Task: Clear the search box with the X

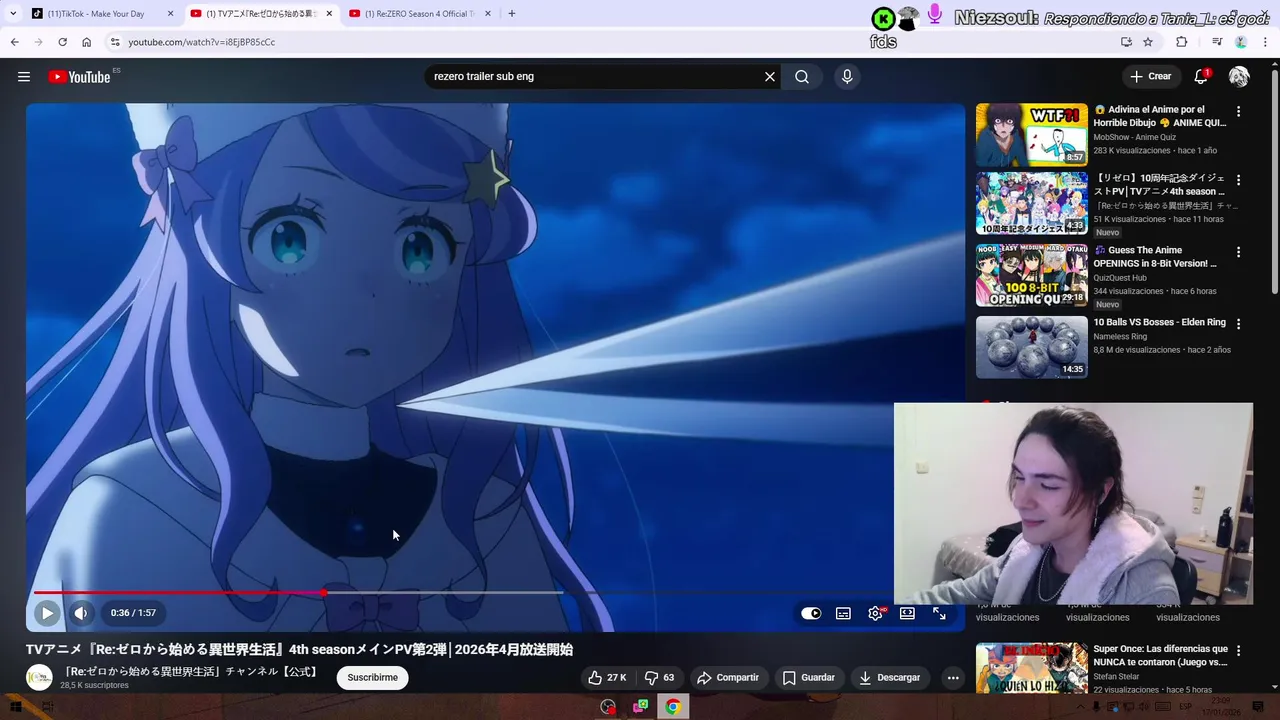Action: (770, 77)
